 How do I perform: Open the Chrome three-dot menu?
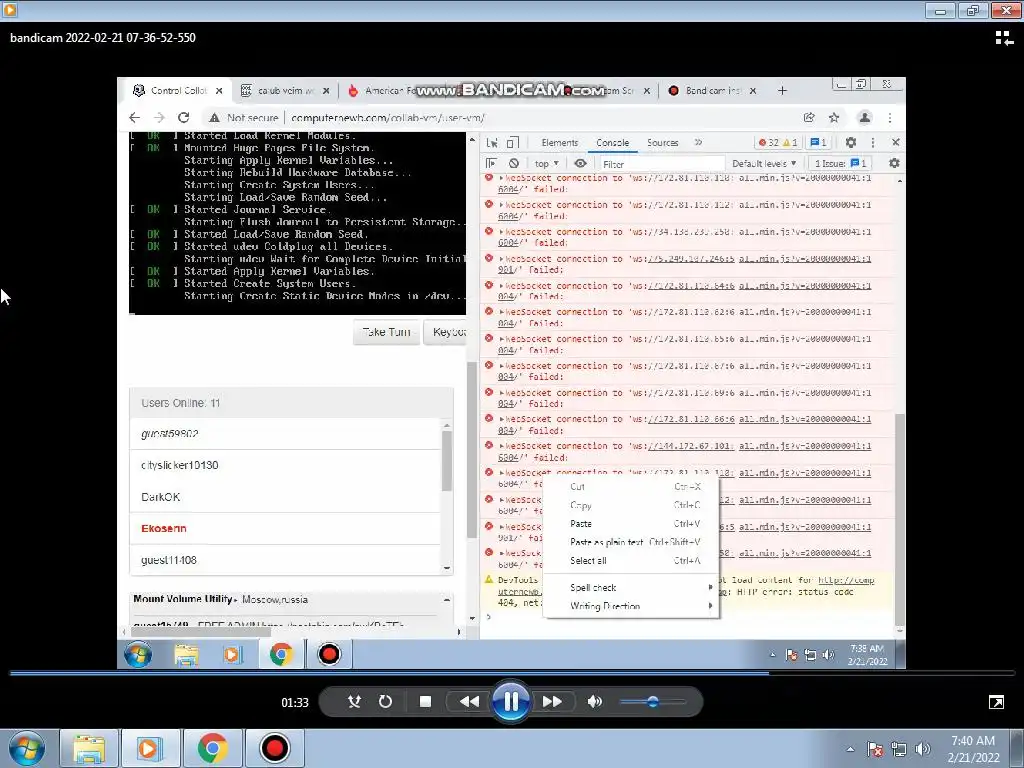pos(890,118)
